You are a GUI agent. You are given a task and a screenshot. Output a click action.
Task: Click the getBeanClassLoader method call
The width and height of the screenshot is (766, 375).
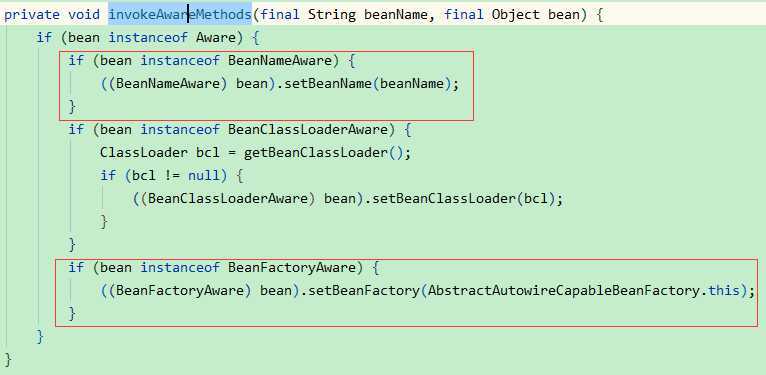(316, 152)
